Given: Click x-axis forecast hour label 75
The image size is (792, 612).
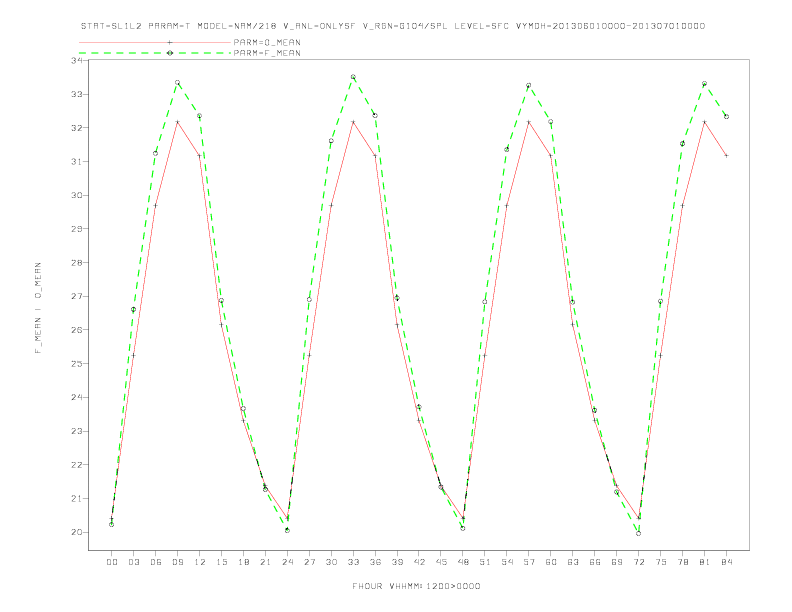Looking at the screenshot, I should [x=661, y=562].
